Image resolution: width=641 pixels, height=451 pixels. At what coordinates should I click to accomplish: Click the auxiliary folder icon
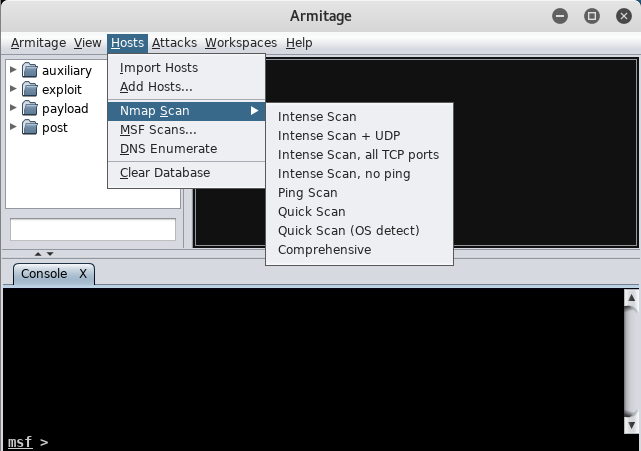[30, 70]
